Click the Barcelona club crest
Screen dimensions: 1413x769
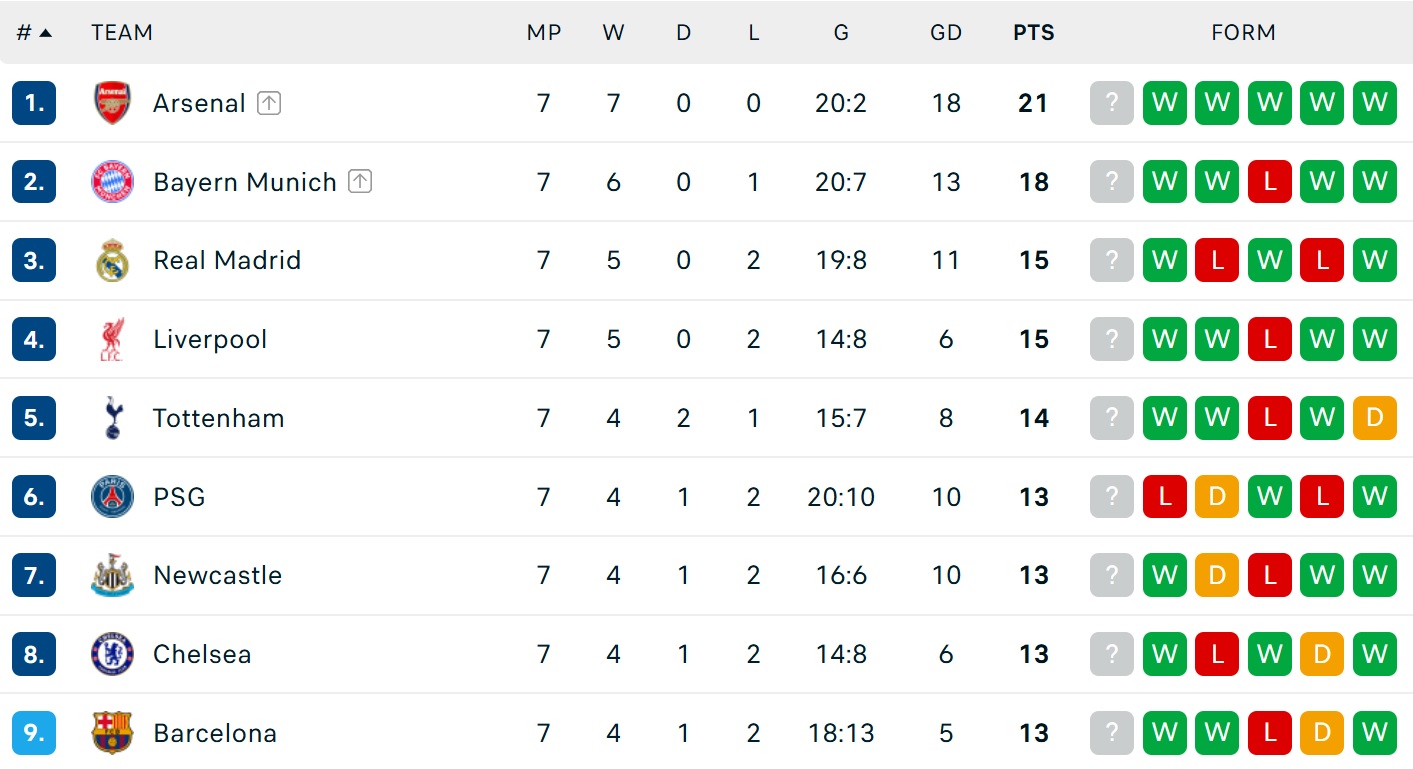(112, 733)
